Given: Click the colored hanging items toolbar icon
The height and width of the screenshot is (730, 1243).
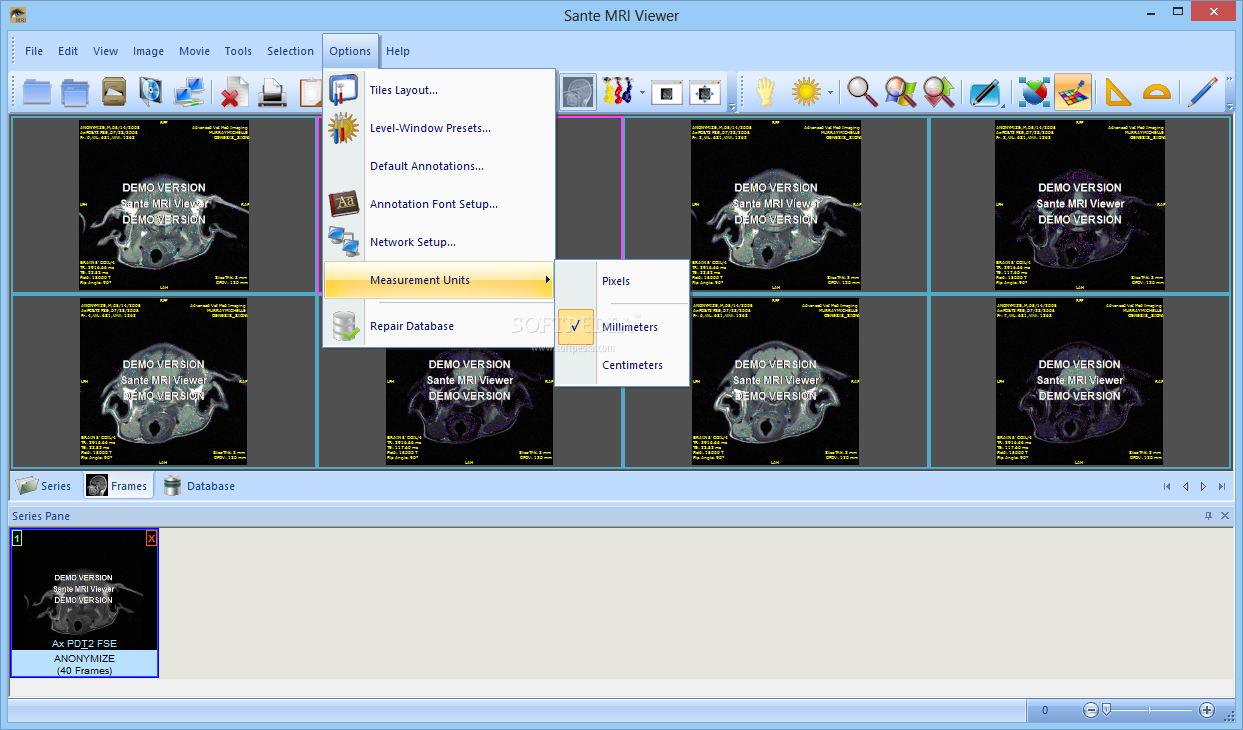Looking at the screenshot, I should [617, 92].
